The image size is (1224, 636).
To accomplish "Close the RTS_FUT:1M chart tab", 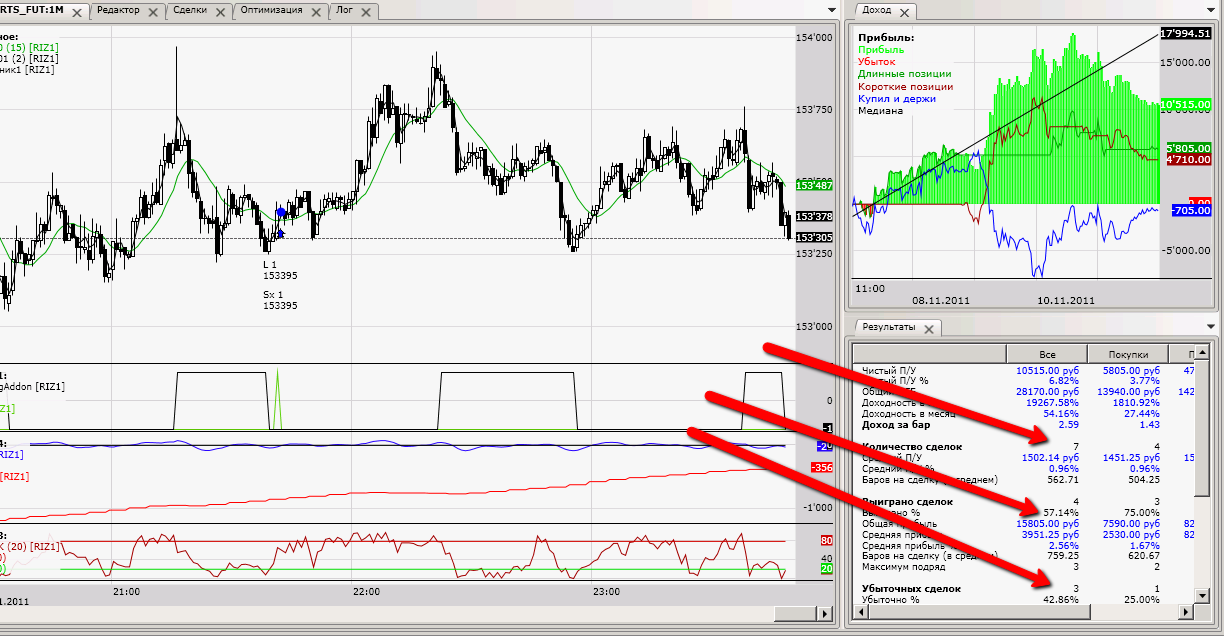I will (x=78, y=12).
